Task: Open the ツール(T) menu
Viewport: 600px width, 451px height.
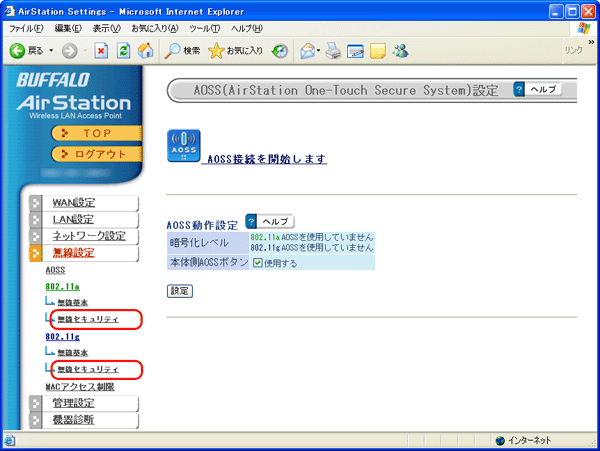Action: pos(205,29)
